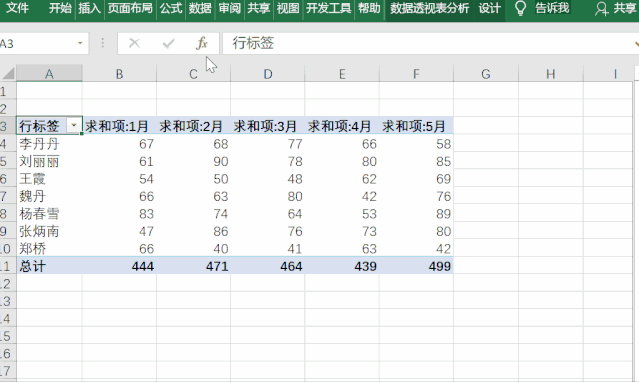Image resolution: width=639 pixels, height=382 pixels.
Task: Open the 设计 tab
Action: (489, 8)
